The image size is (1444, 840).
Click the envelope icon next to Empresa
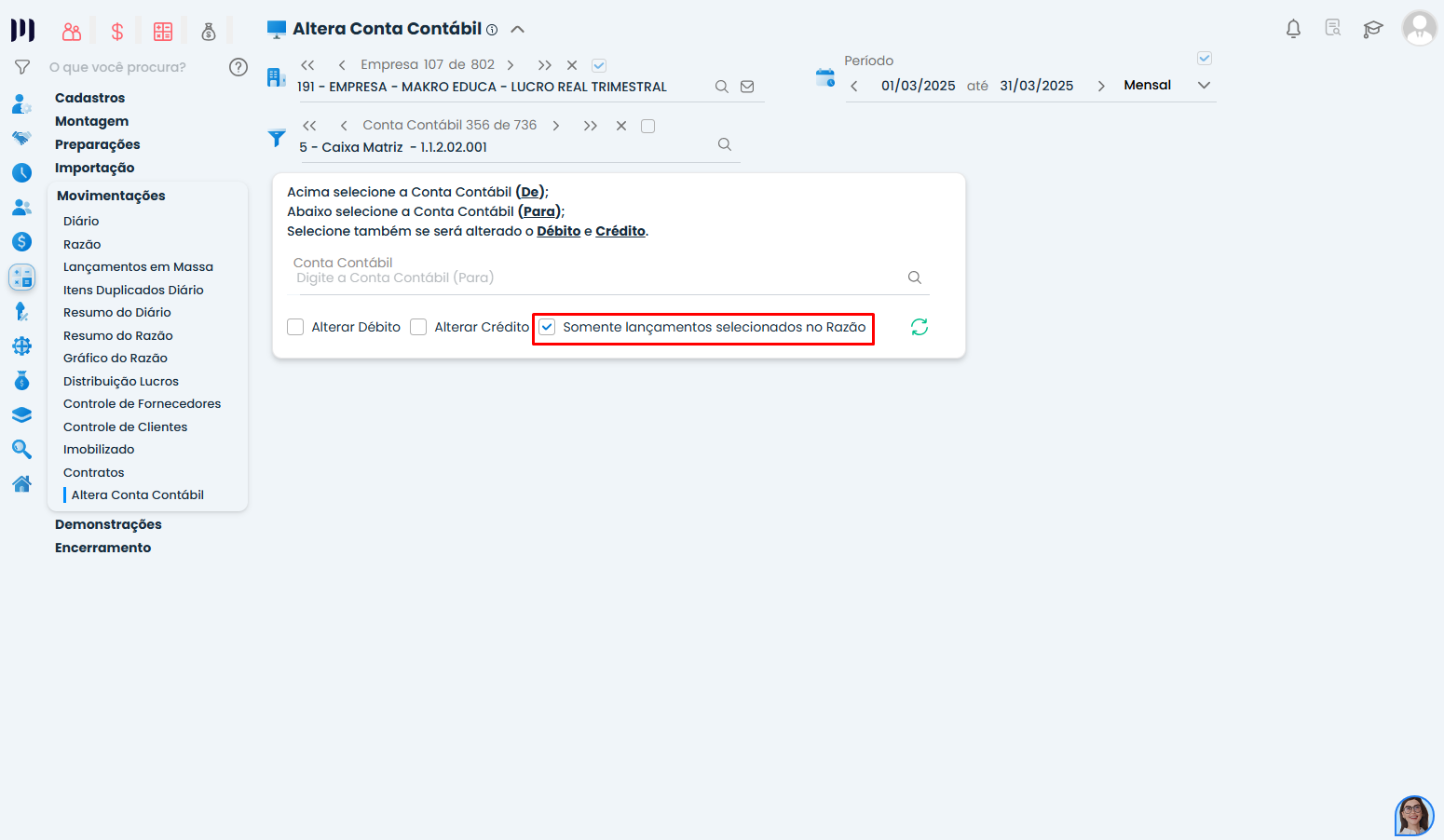(747, 87)
